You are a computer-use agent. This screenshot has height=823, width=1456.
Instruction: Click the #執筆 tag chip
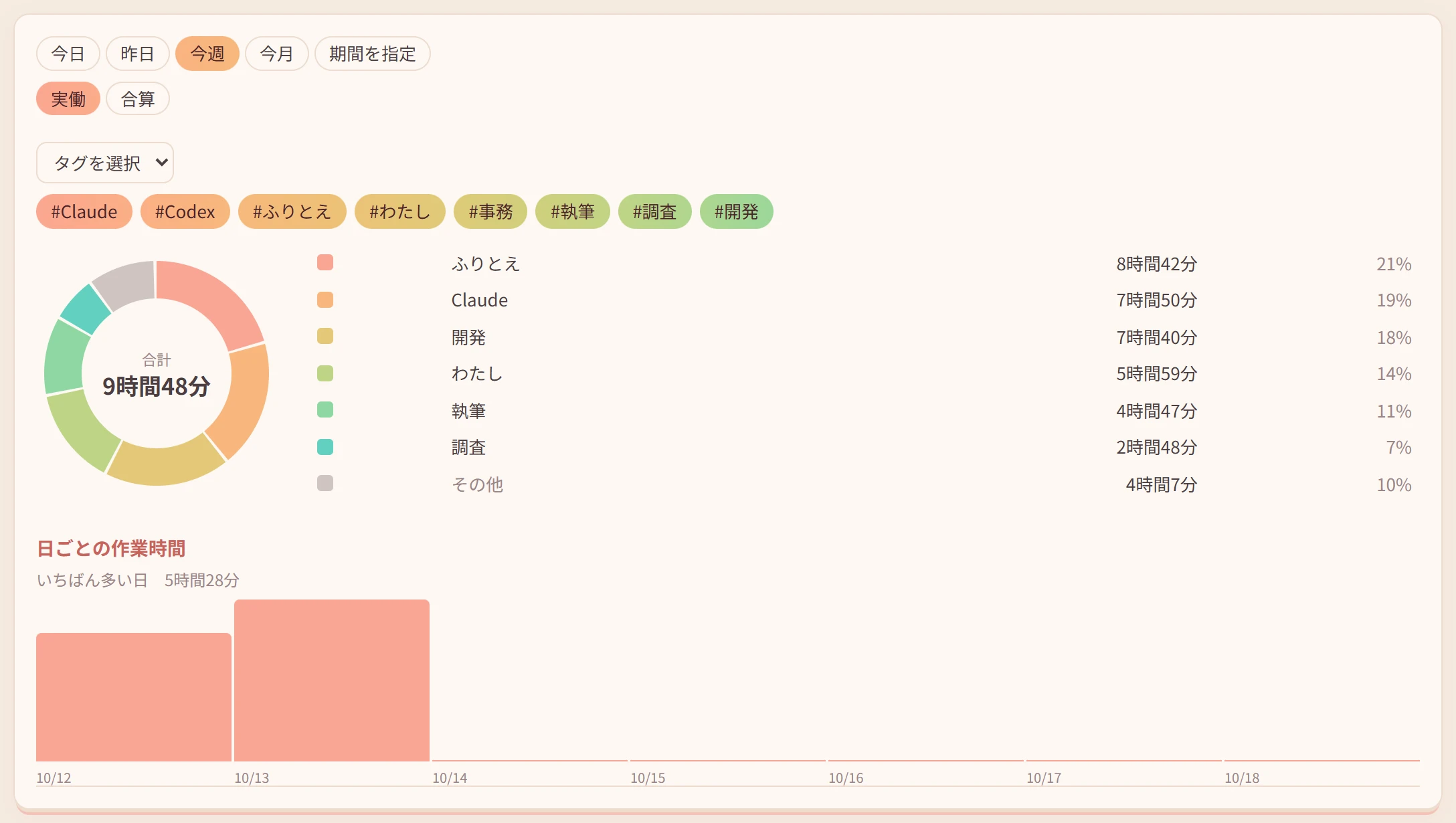[x=573, y=211]
